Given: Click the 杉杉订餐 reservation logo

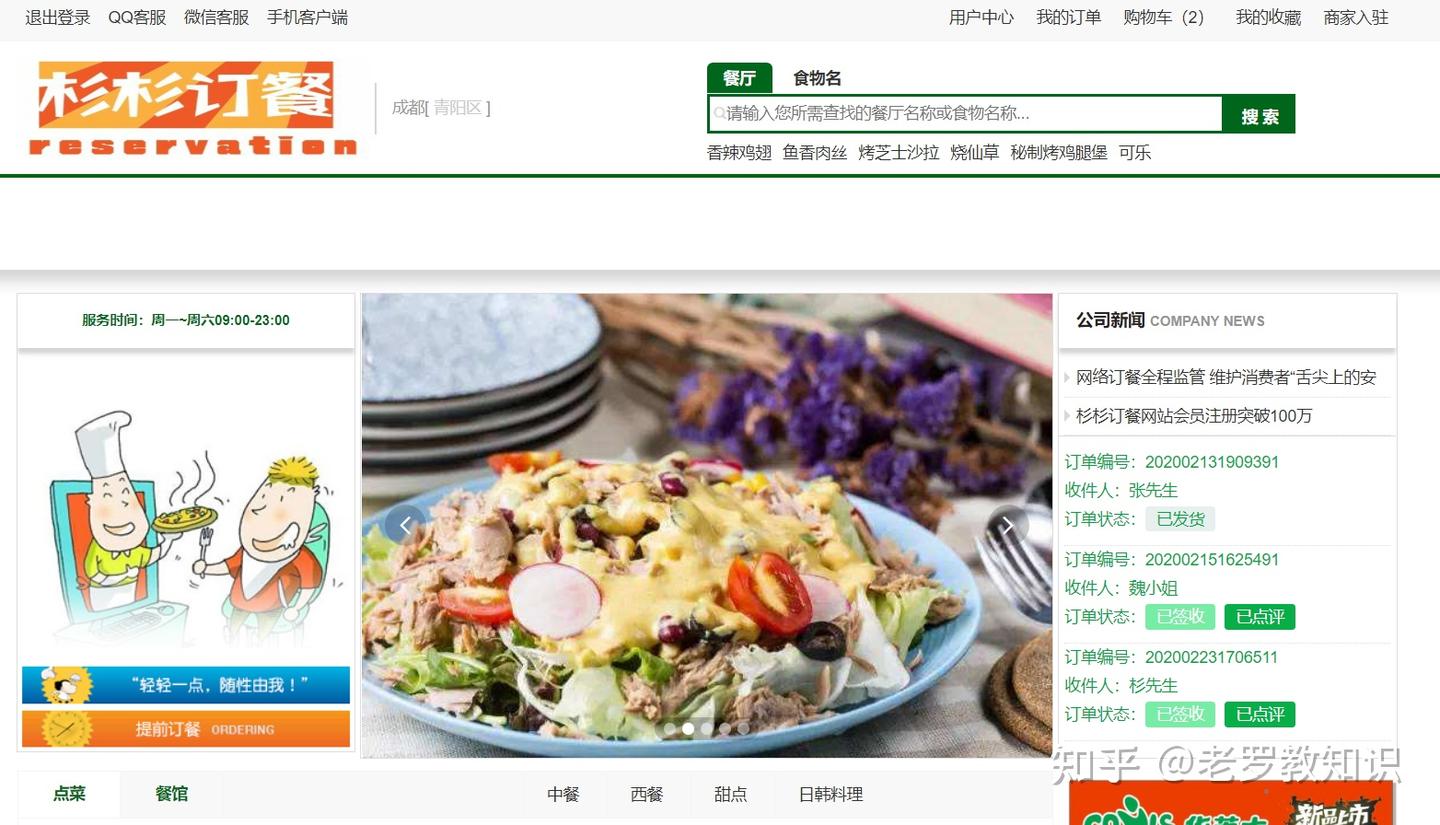Looking at the screenshot, I should point(192,108).
